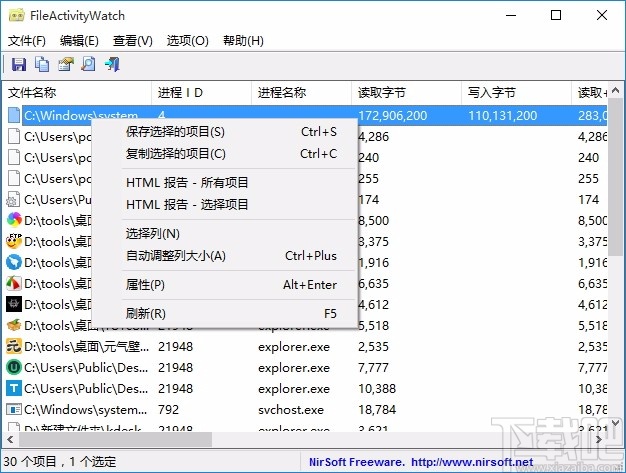626x473 pixels.
Task: Click the vertical scrollbar up arrow
Action: click(x=615, y=90)
